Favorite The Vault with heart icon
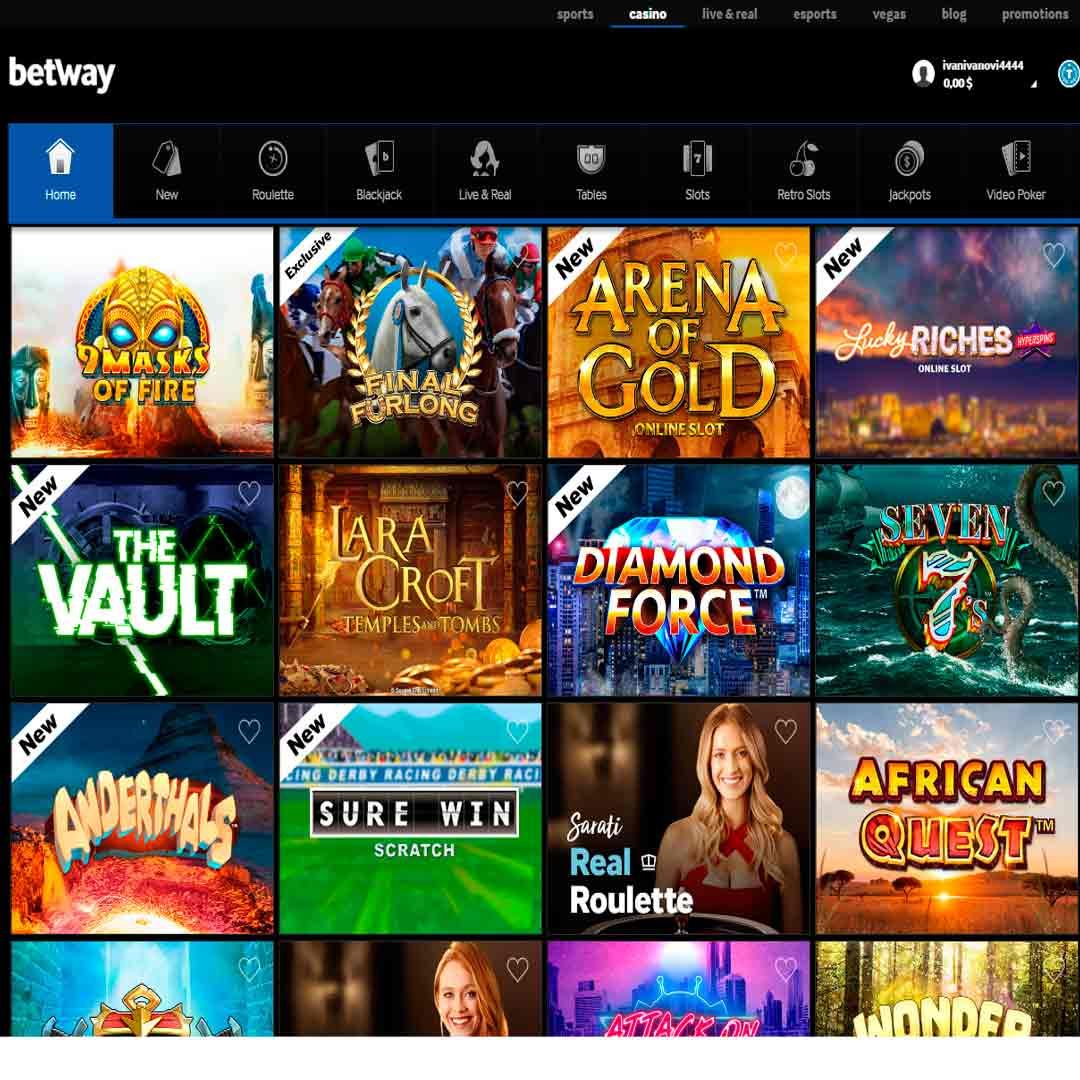The width and height of the screenshot is (1080, 1080). click(x=249, y=493)
